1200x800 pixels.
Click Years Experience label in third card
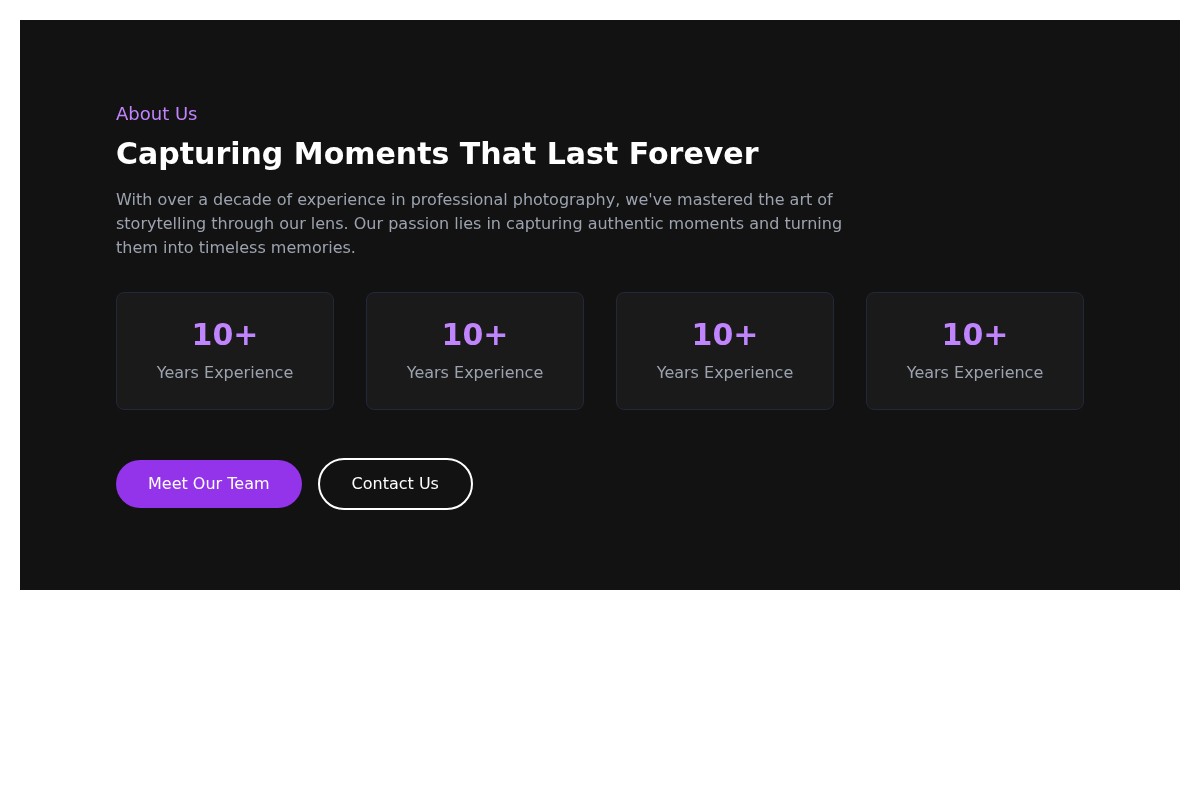tap(725, 373)
